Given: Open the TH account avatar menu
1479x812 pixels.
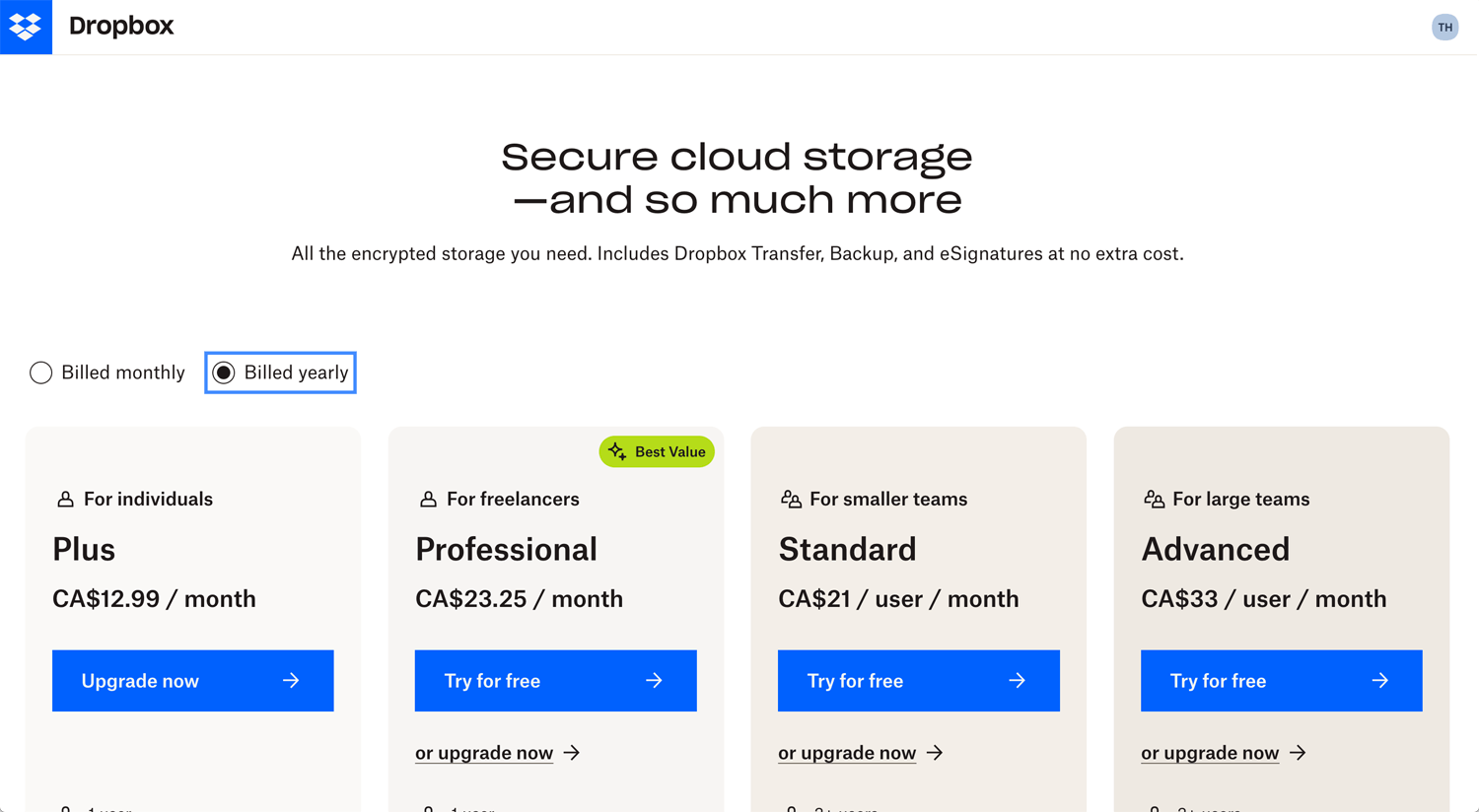Looking at the screenshot, I should (1444, 27).
